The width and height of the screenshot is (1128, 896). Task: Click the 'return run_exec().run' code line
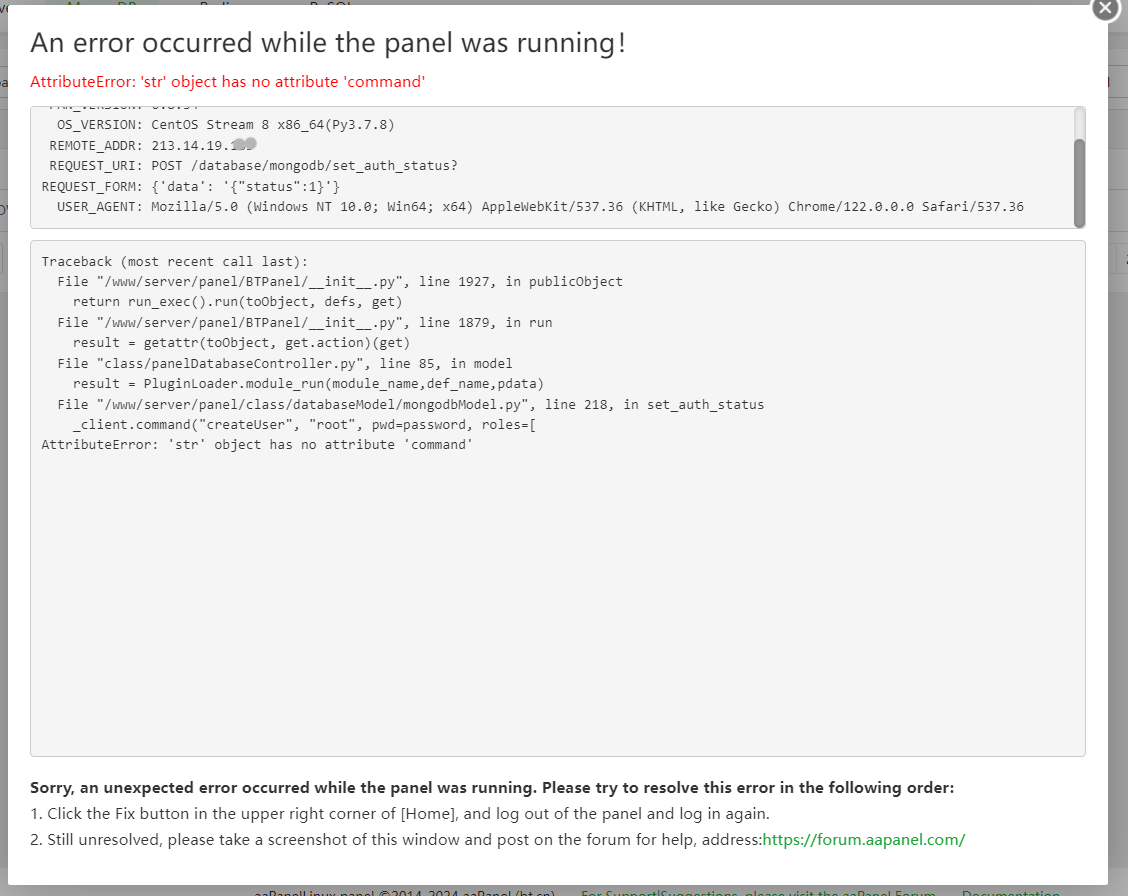click(238, 302)
